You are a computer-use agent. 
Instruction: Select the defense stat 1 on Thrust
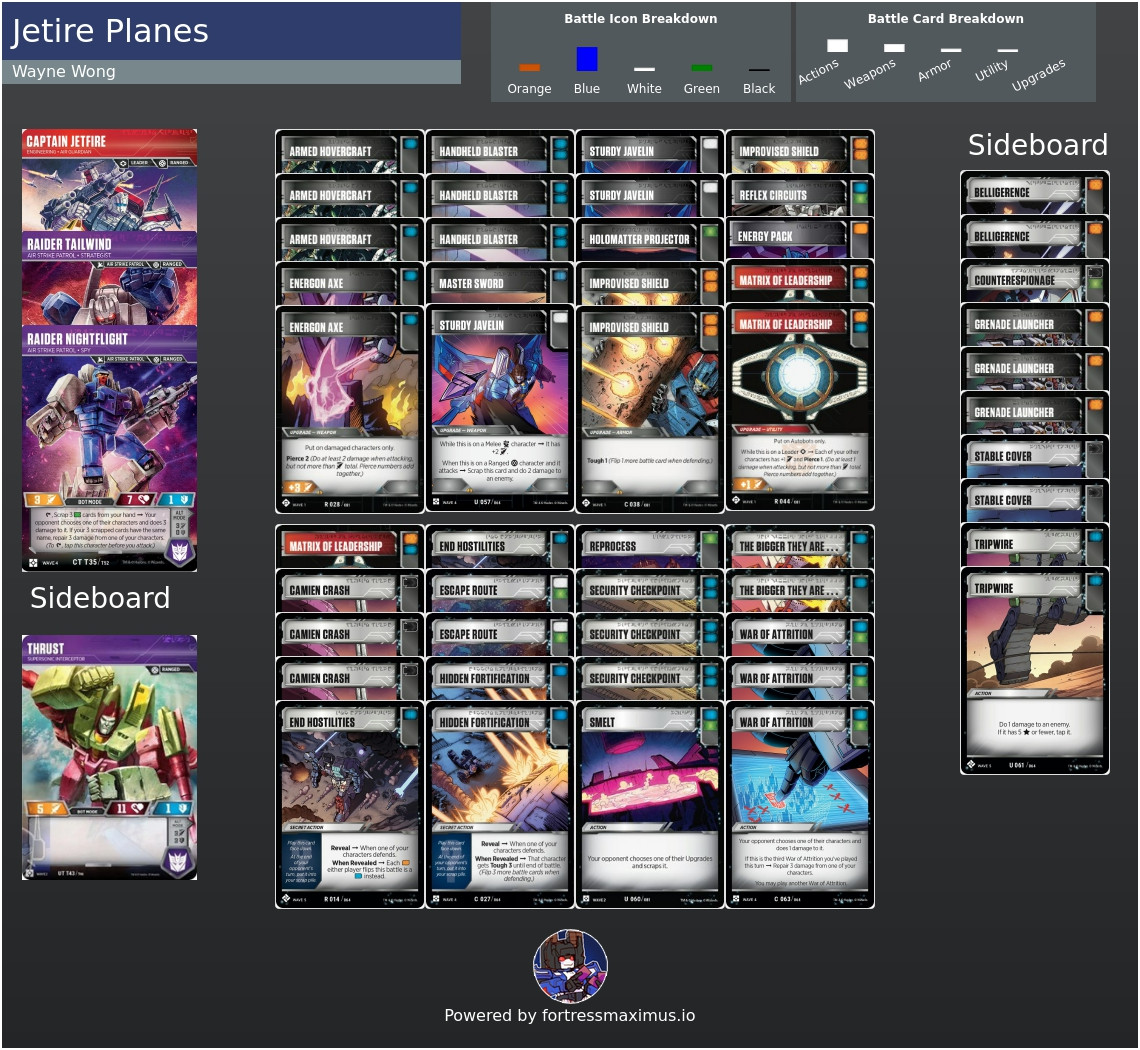(174, 809)
